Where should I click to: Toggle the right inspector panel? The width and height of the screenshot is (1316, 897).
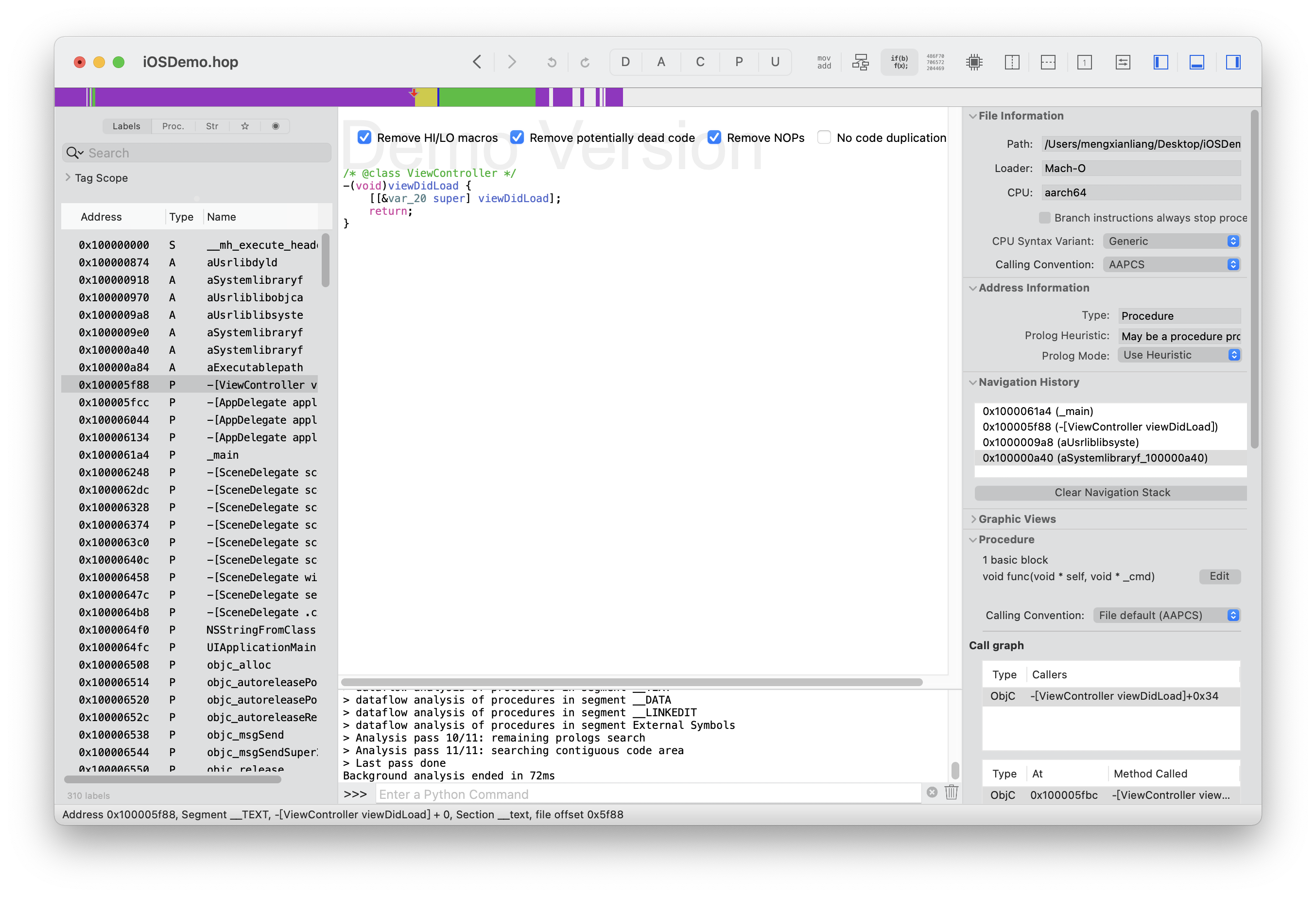click(x=1233, y=62)
